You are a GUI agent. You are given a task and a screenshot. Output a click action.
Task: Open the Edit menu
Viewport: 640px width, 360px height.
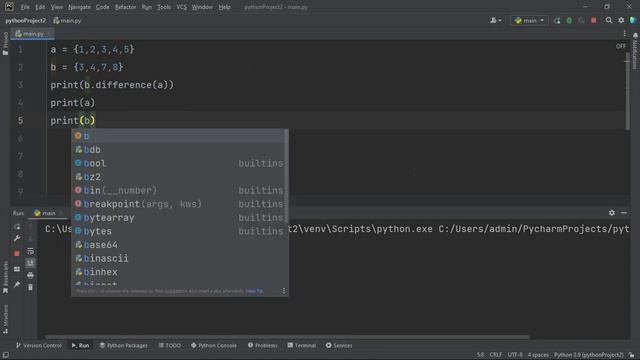(40, 7)
